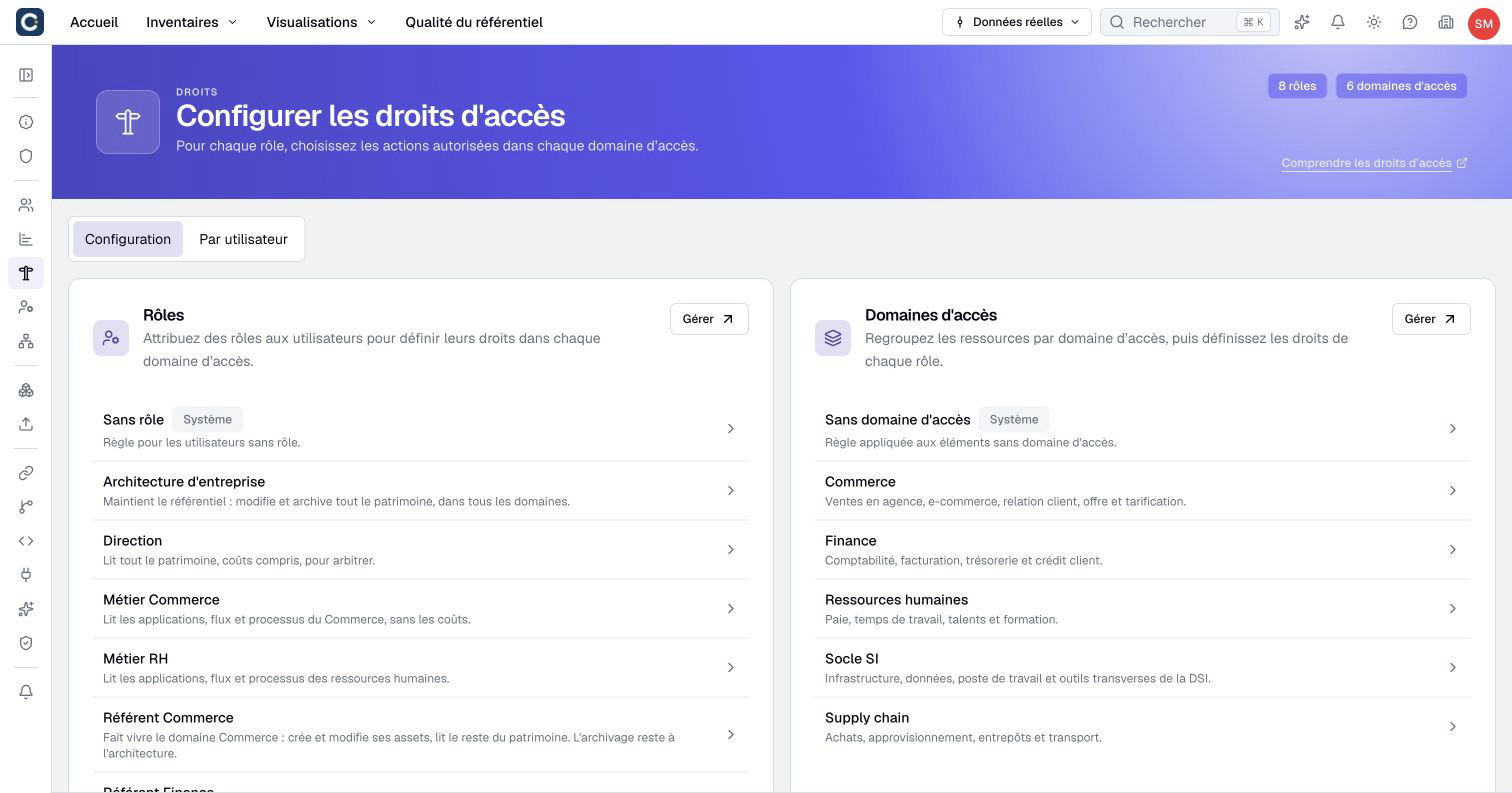The image size is (1512, 793).
Task: Open the chain link icon in sidebar
Action: coord(26,473)
